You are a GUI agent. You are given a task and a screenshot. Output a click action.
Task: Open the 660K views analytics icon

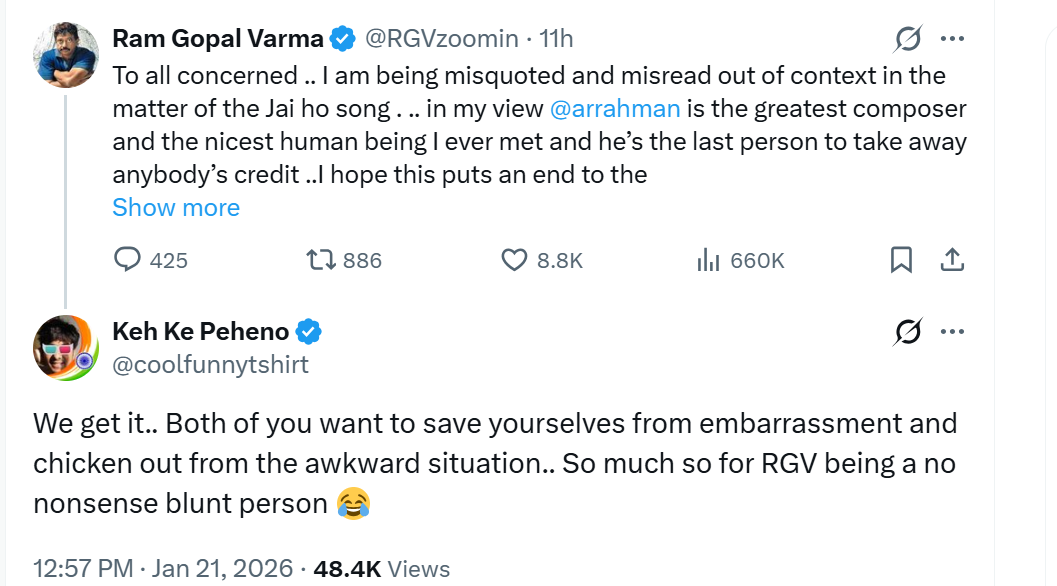click(708, 260)
